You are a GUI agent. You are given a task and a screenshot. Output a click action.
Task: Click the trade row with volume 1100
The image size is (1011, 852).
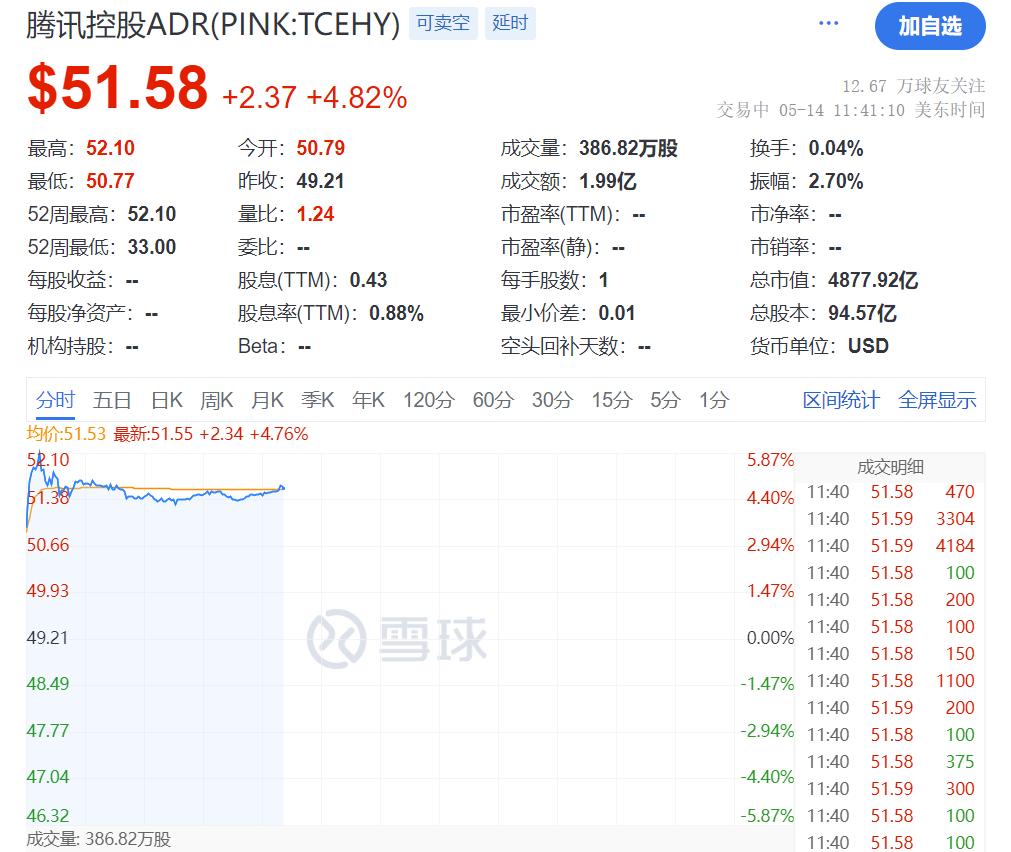click(890, 681)
